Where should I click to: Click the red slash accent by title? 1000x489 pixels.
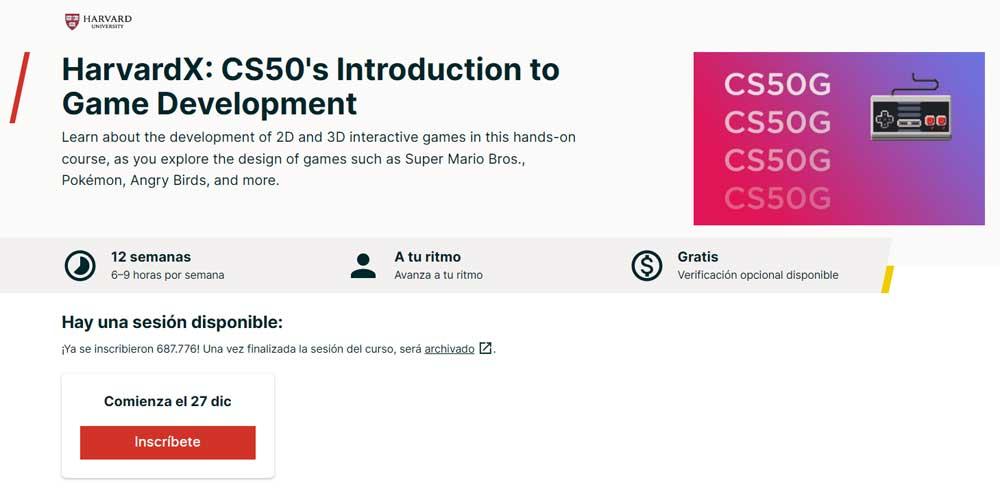click(19, 87)
